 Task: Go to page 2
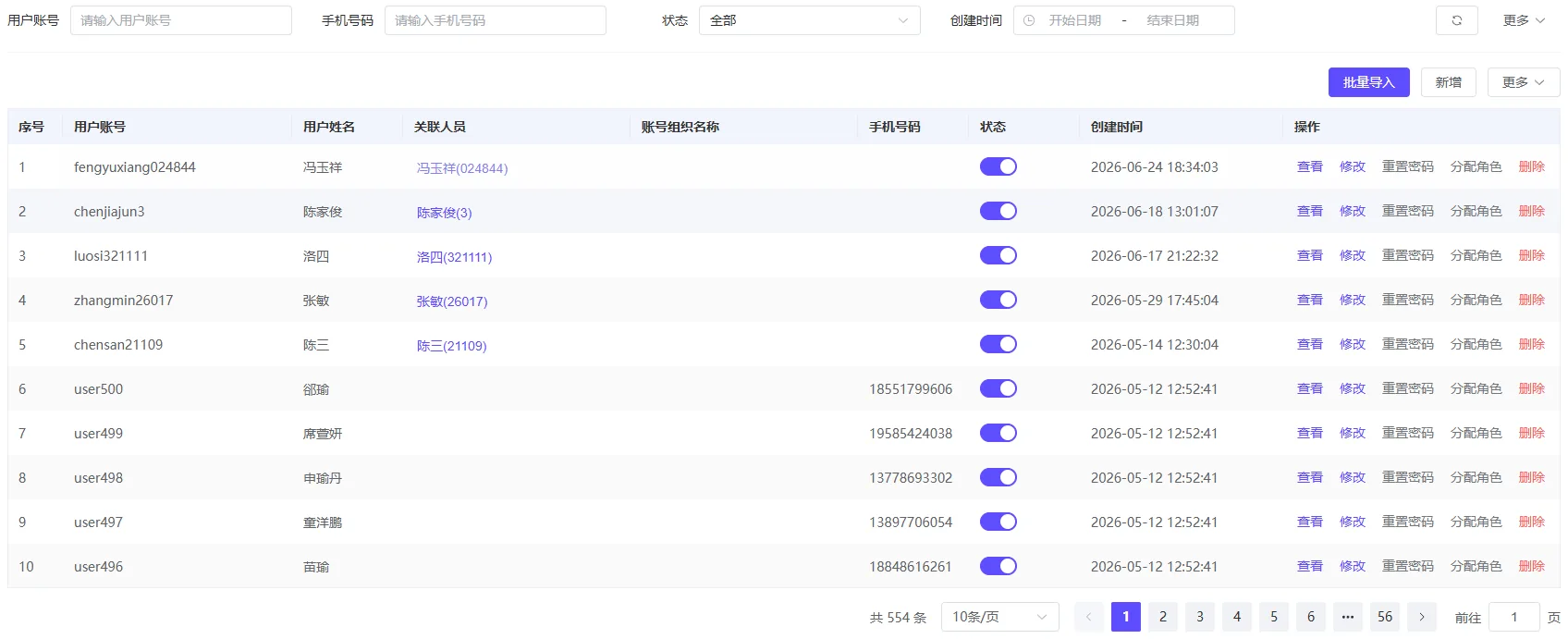pos(1163,617)
